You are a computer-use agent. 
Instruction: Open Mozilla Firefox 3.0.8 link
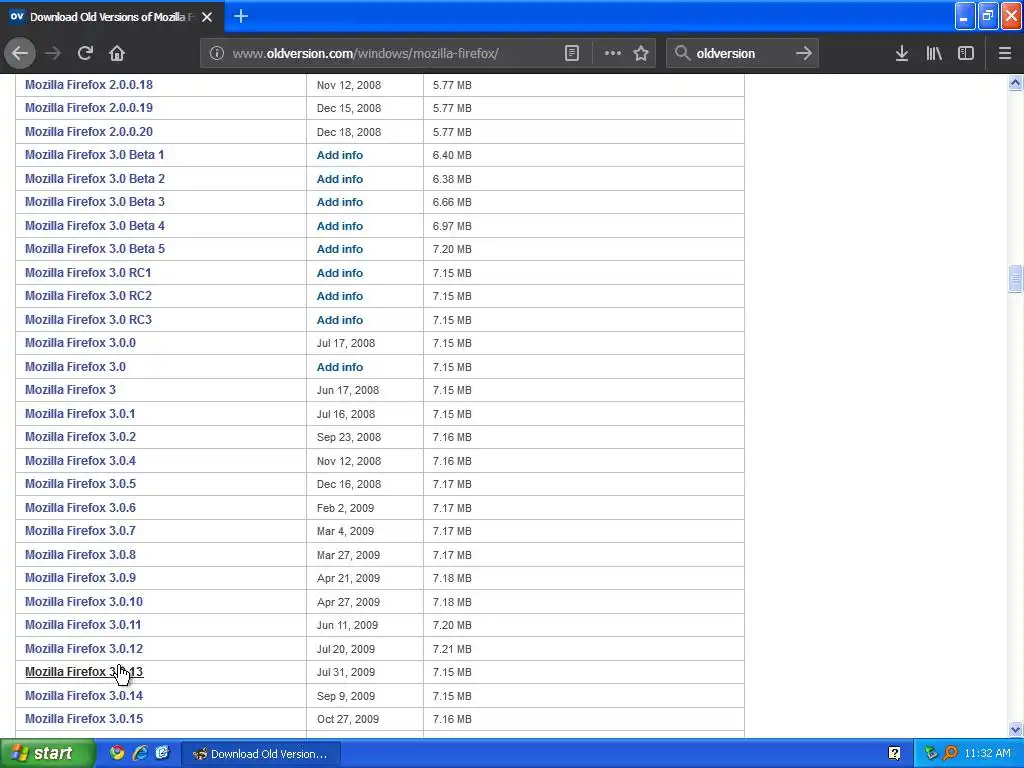point(80,554)
